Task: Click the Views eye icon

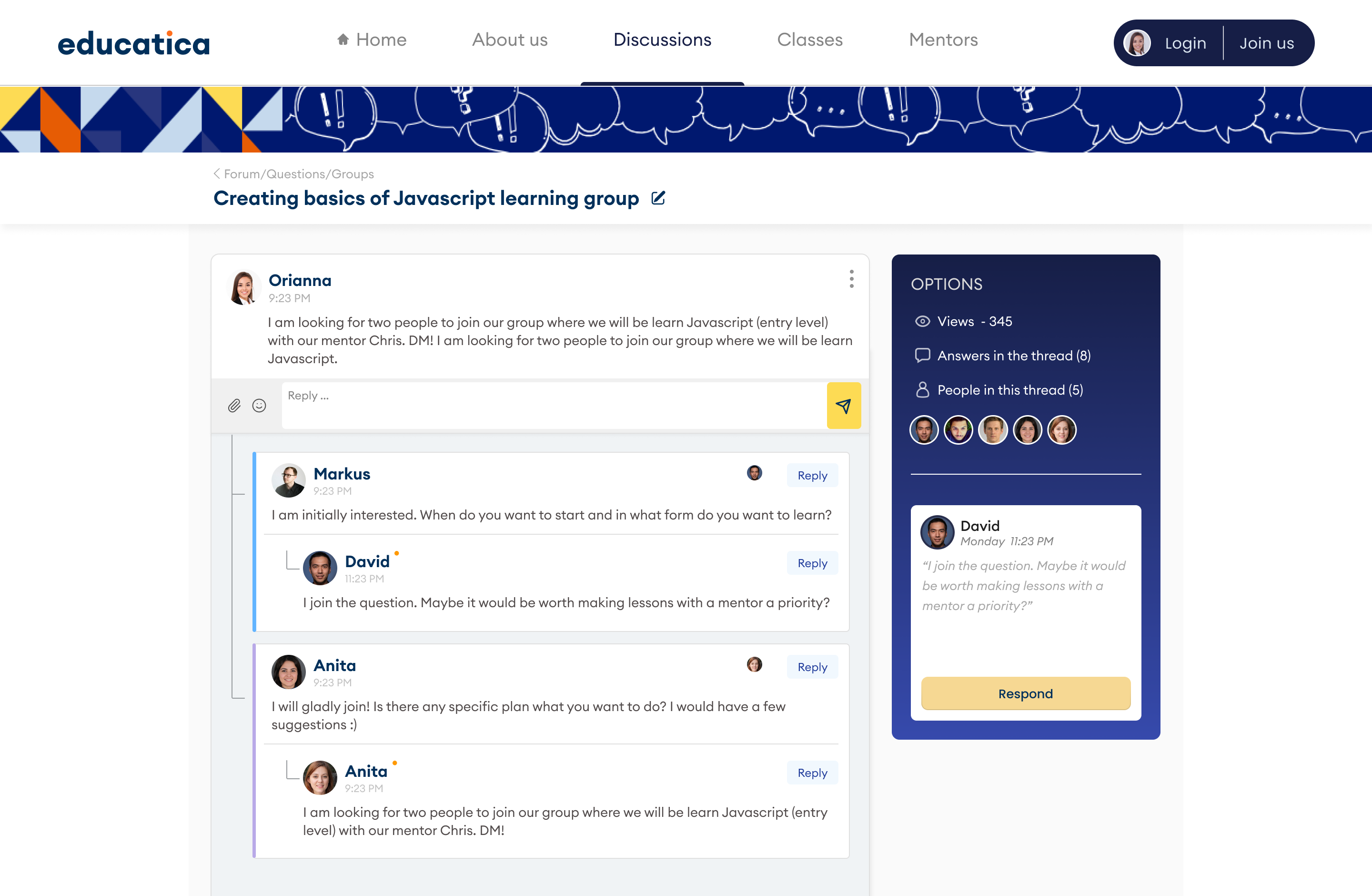Action: (x=922, y=322)
